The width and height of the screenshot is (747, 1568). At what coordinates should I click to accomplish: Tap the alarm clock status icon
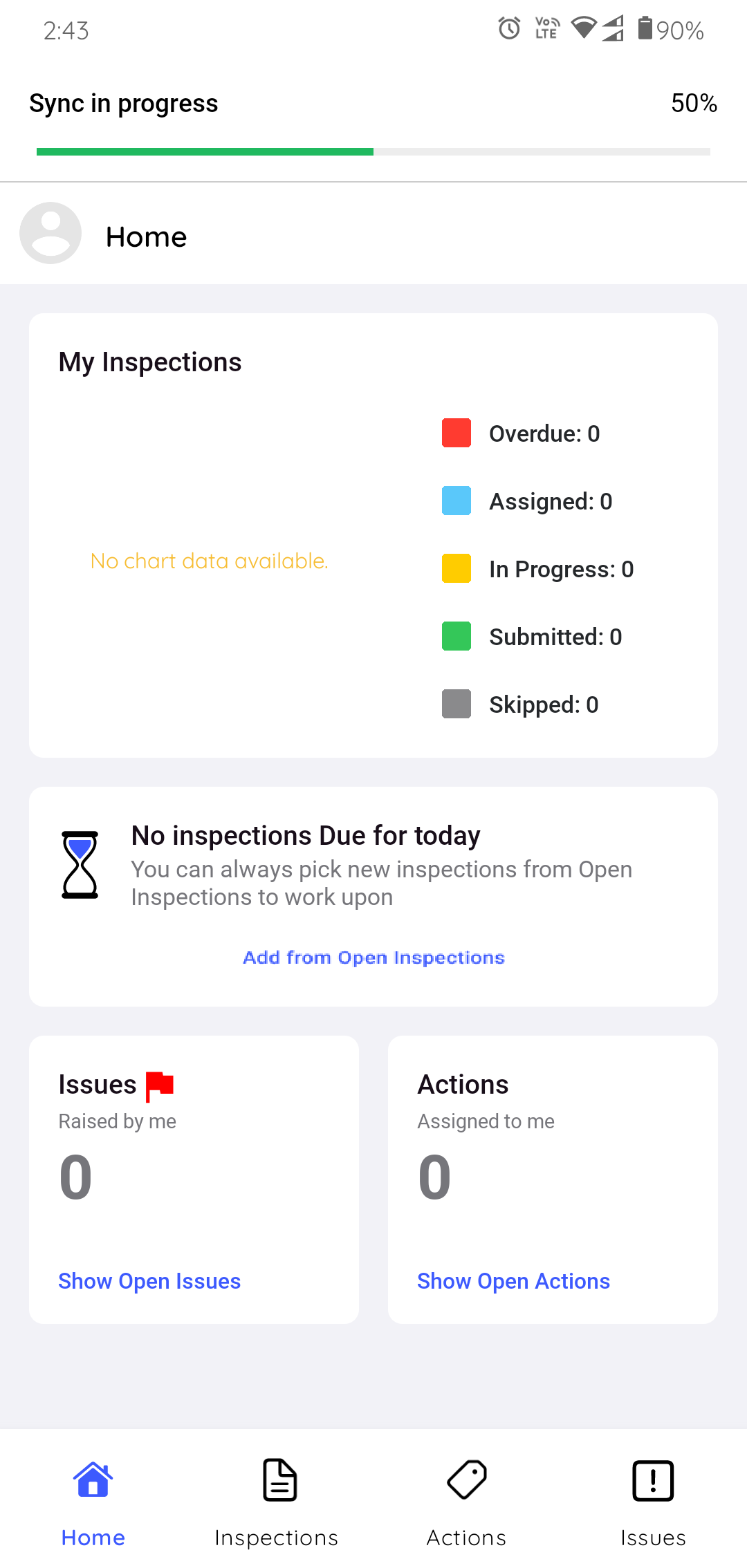point(510,29)
